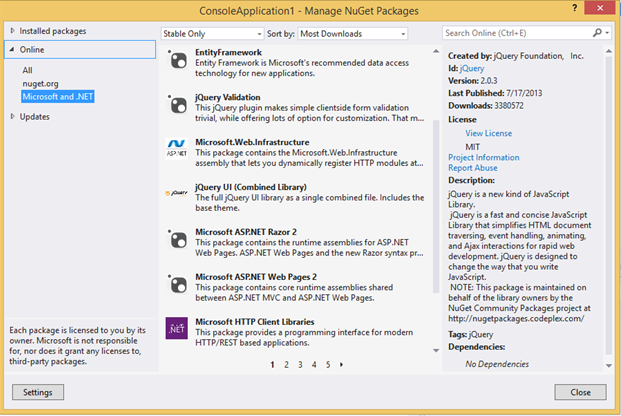Select the Microsoft and .NET source

pos(58,97)
